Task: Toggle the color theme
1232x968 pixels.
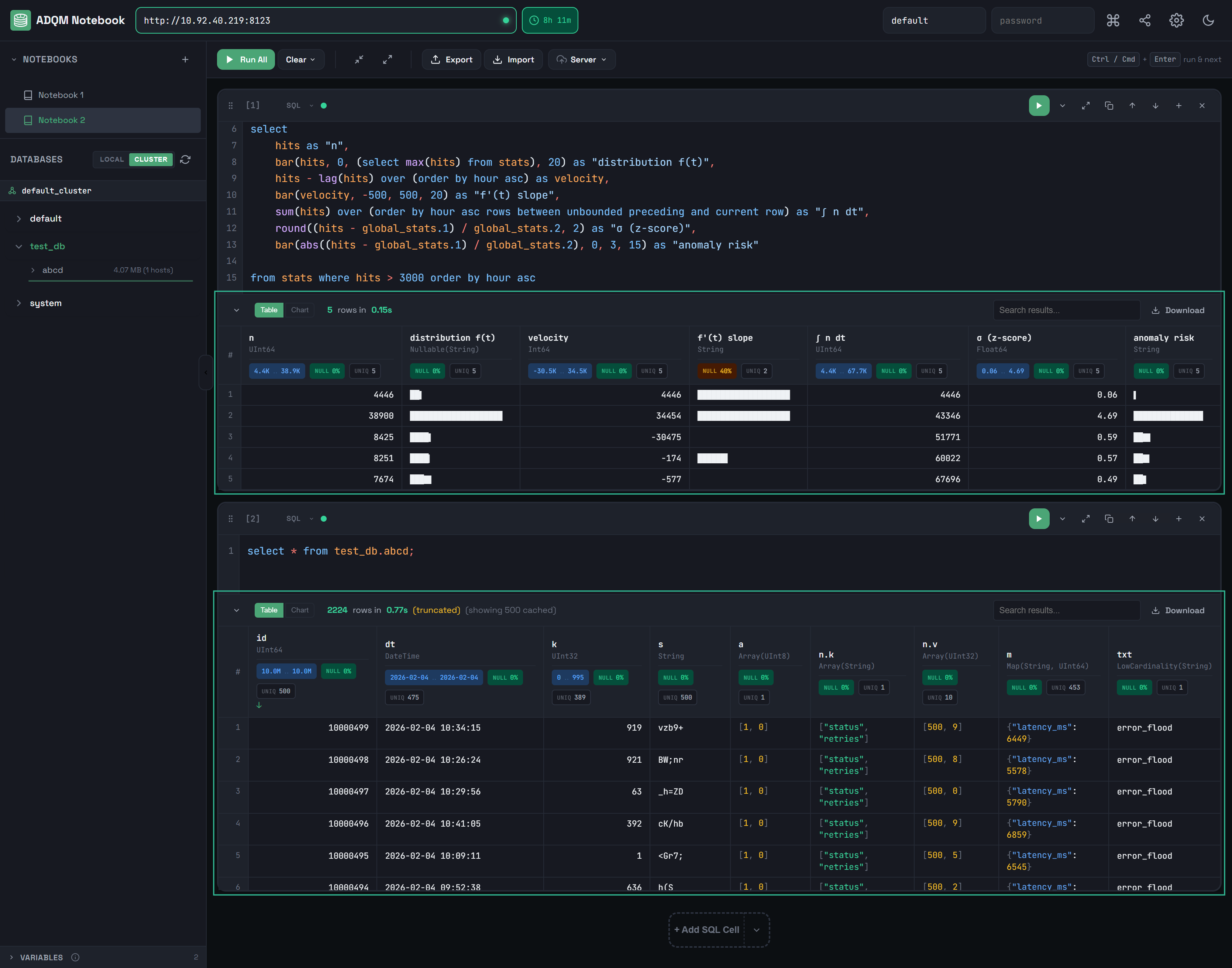Action: pyautogui.click(x=1208, y=20)
